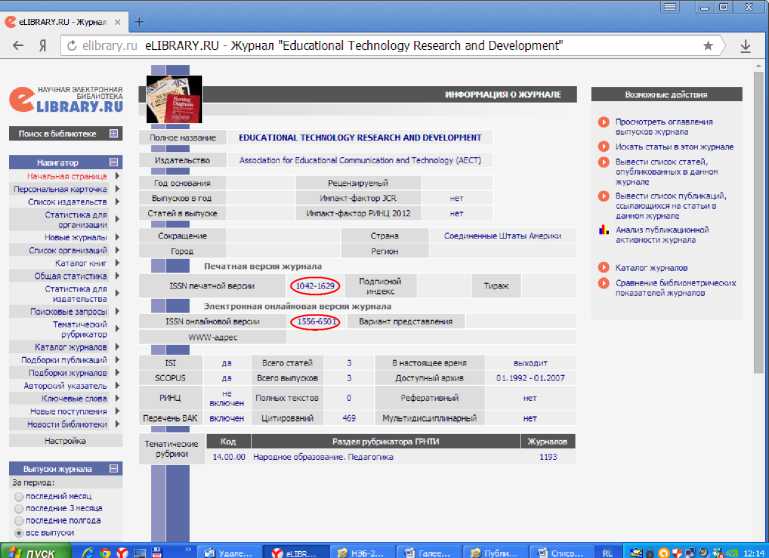Viewport: 769px width, 558px height.
Task: Expand the 'Поиск в библиотеке' panel
Action: click(x=113, y=133)
